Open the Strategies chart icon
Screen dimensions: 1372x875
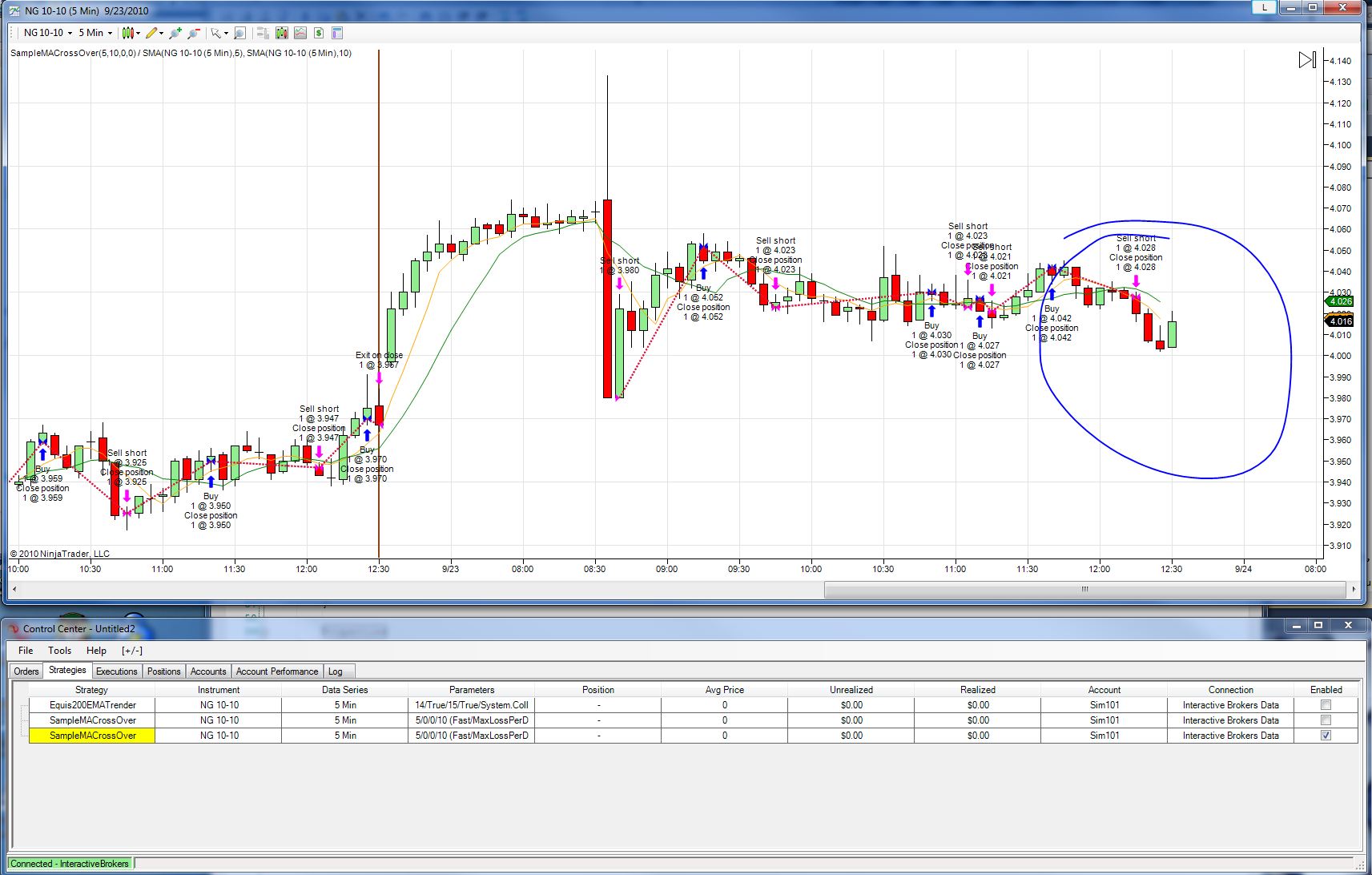300,33
